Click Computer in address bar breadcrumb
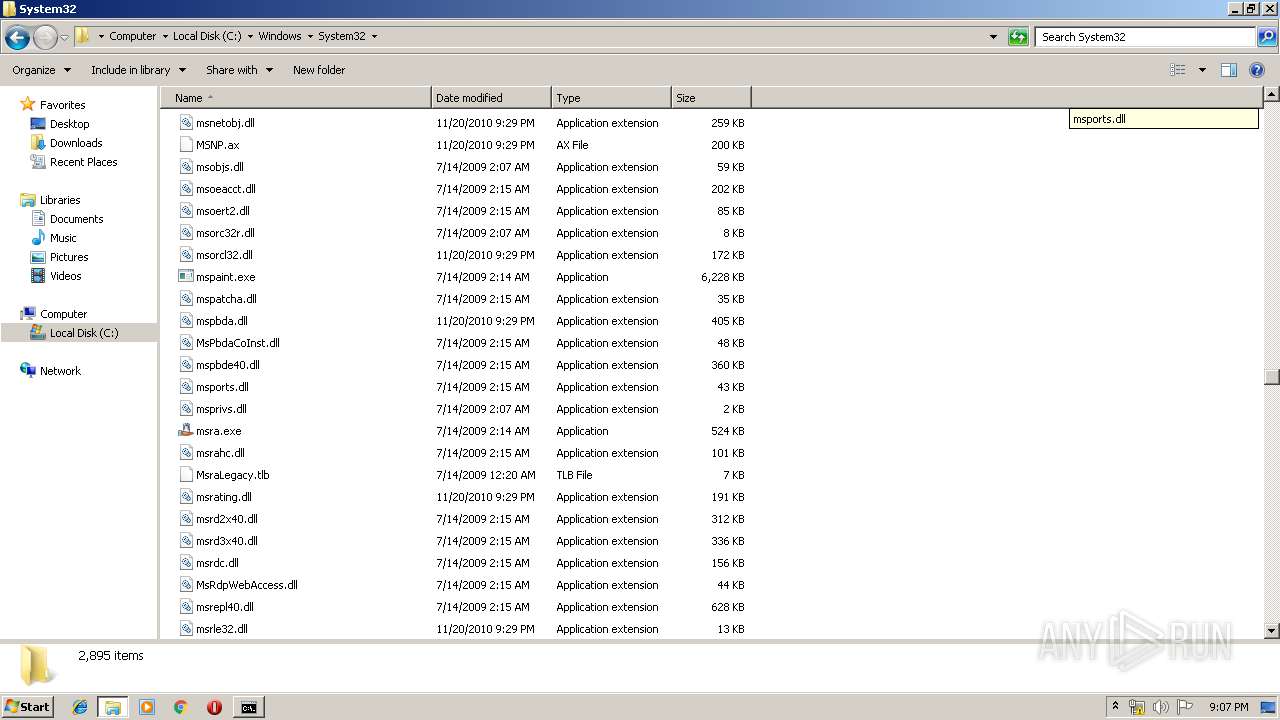This screenshot has width=1280, height=720. tap(133, 36)
